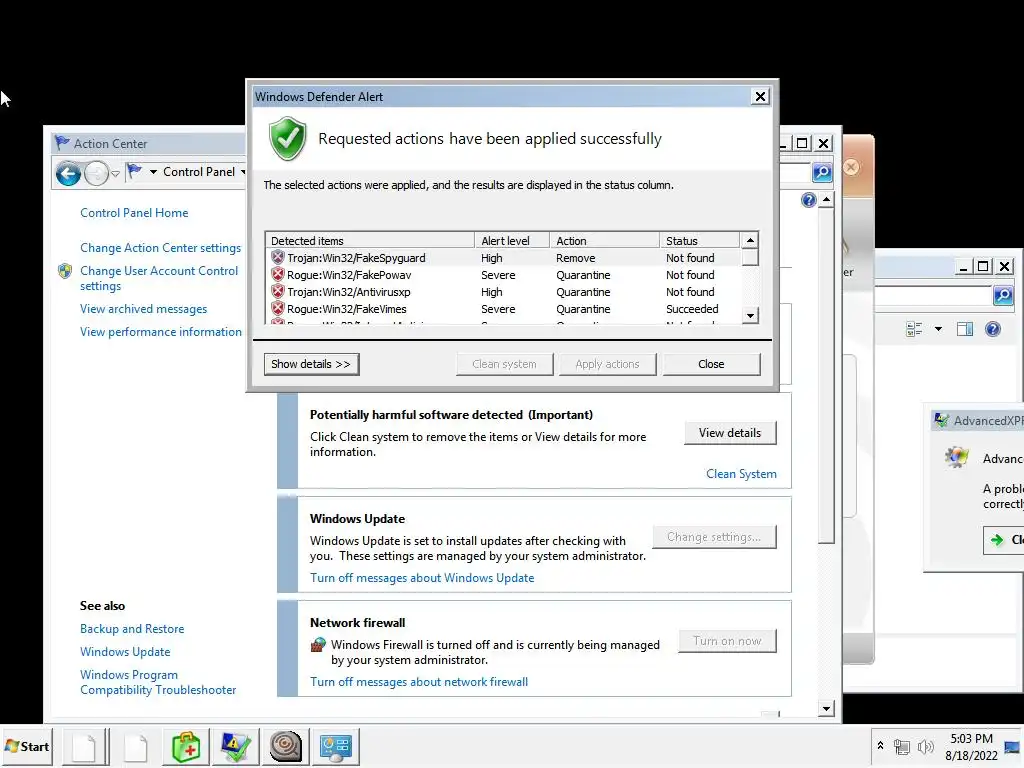This screenshot has height=768, width=1024.
Task: Click the round orange close button behind
Action: 850,167
